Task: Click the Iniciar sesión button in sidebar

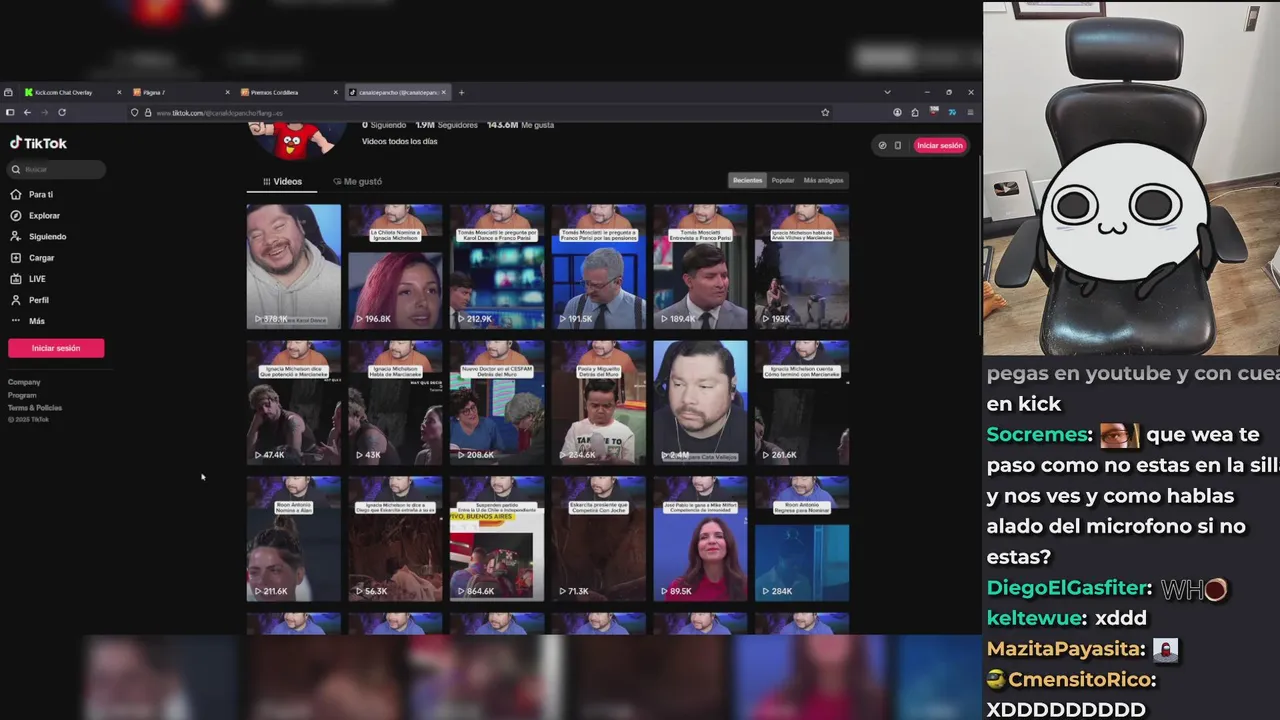Action: pos(56,348)
